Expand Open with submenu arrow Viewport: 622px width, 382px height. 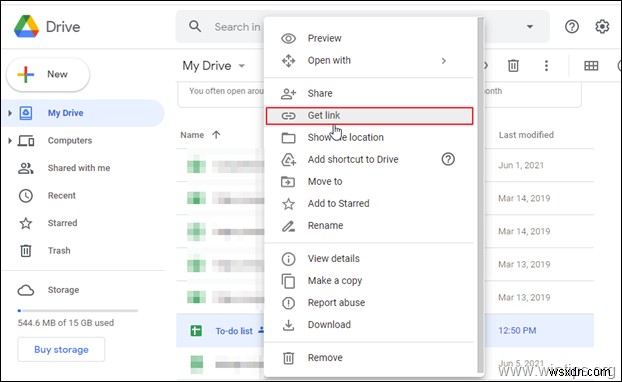(443, 61)
